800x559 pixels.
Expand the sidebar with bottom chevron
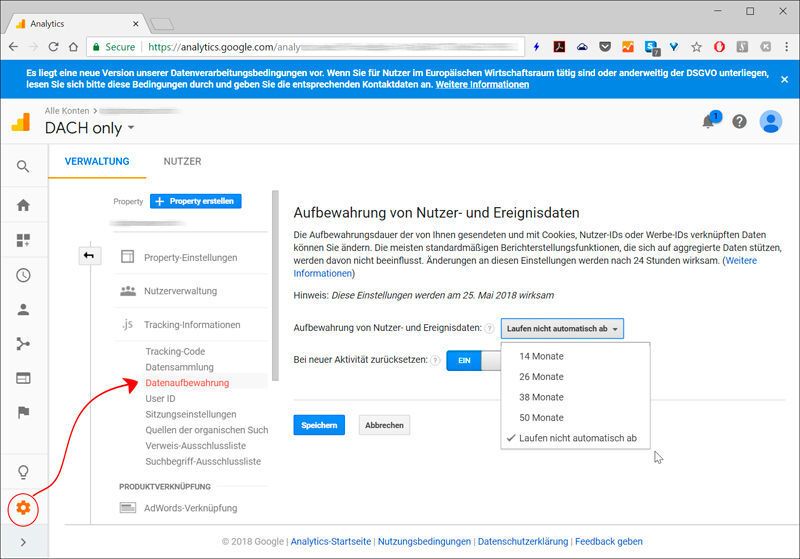23,542
